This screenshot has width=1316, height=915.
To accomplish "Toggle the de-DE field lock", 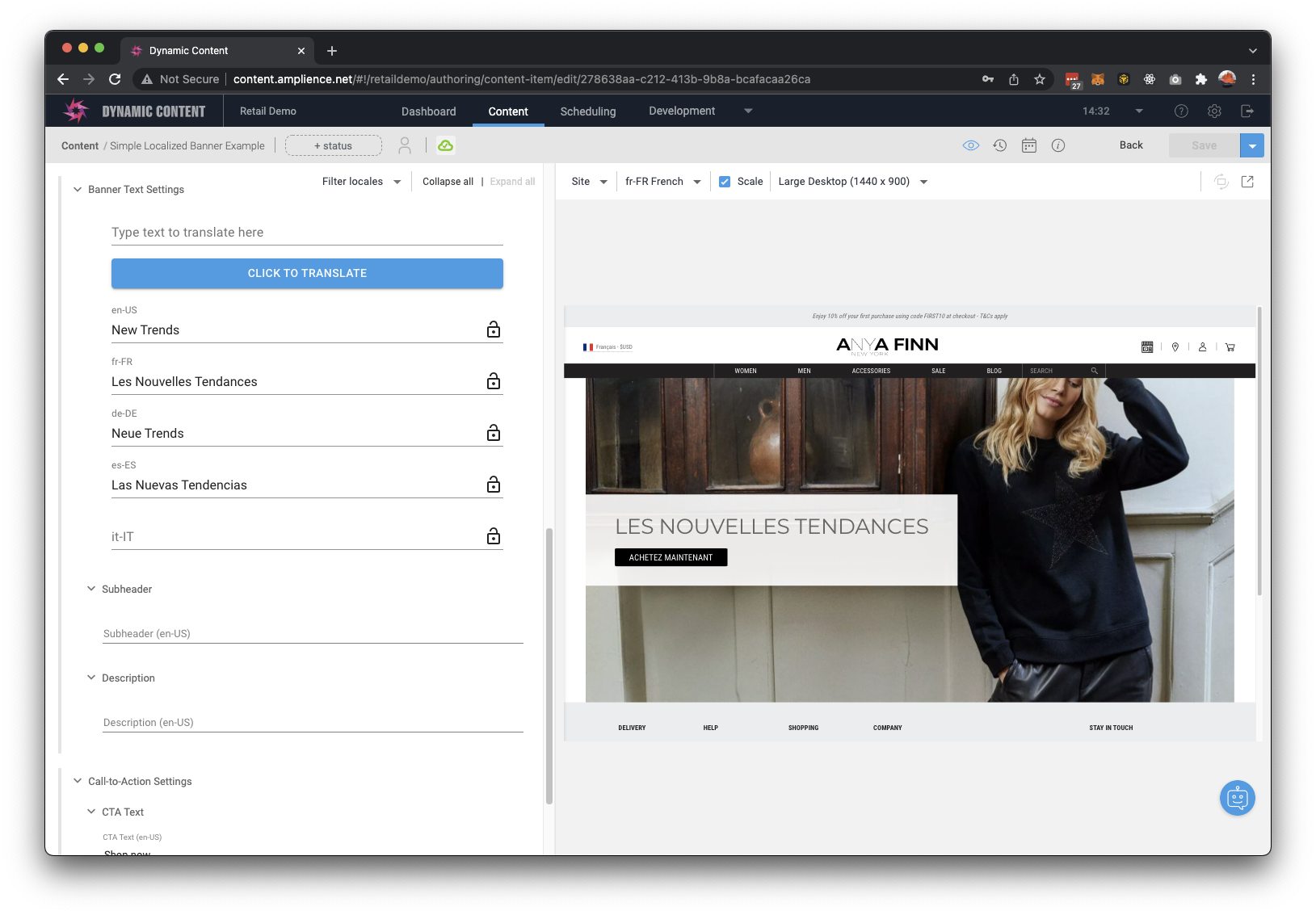I will click(494, 433).
